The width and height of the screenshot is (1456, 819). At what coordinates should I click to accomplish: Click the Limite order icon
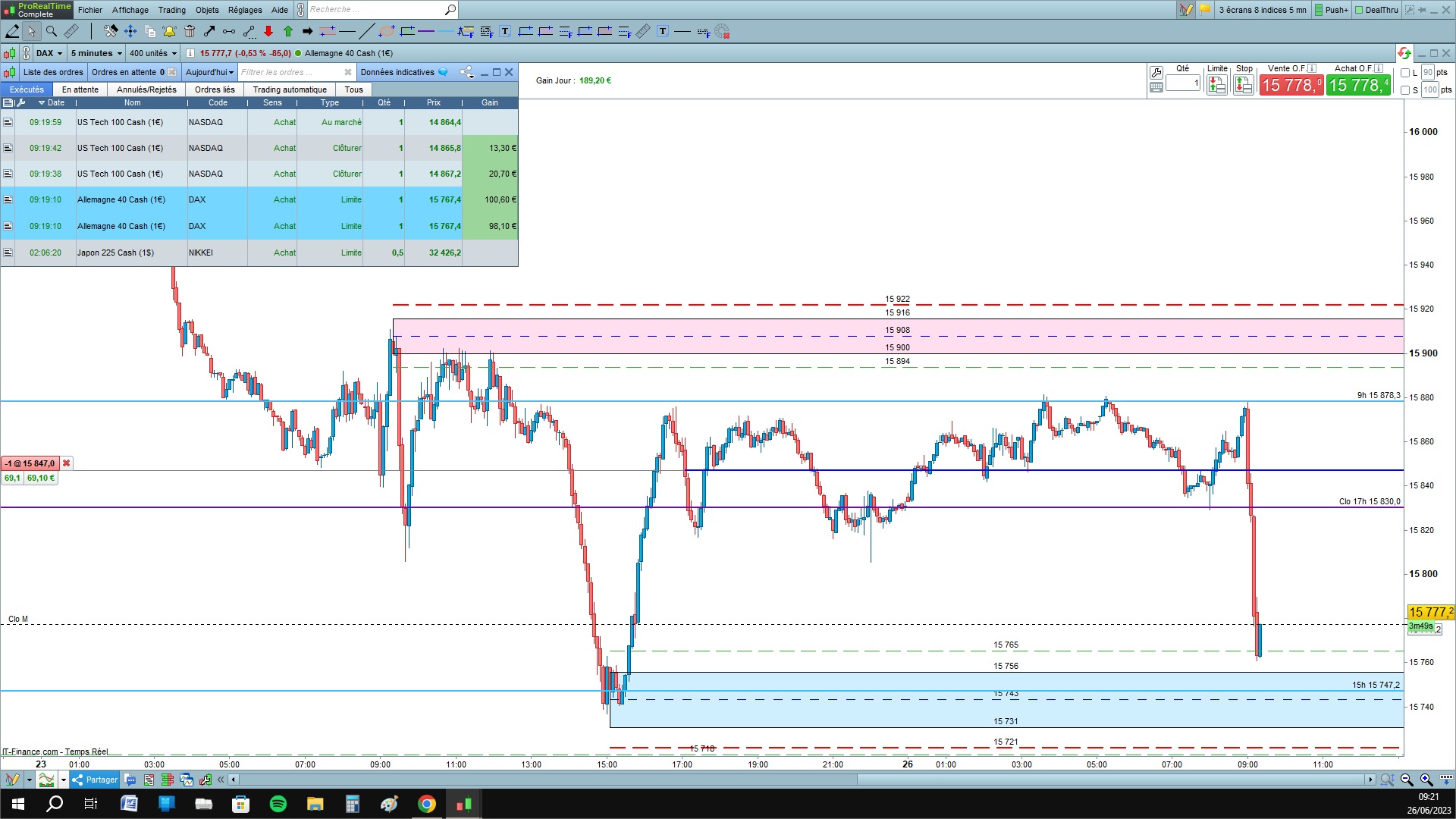tap(1217, 85)
